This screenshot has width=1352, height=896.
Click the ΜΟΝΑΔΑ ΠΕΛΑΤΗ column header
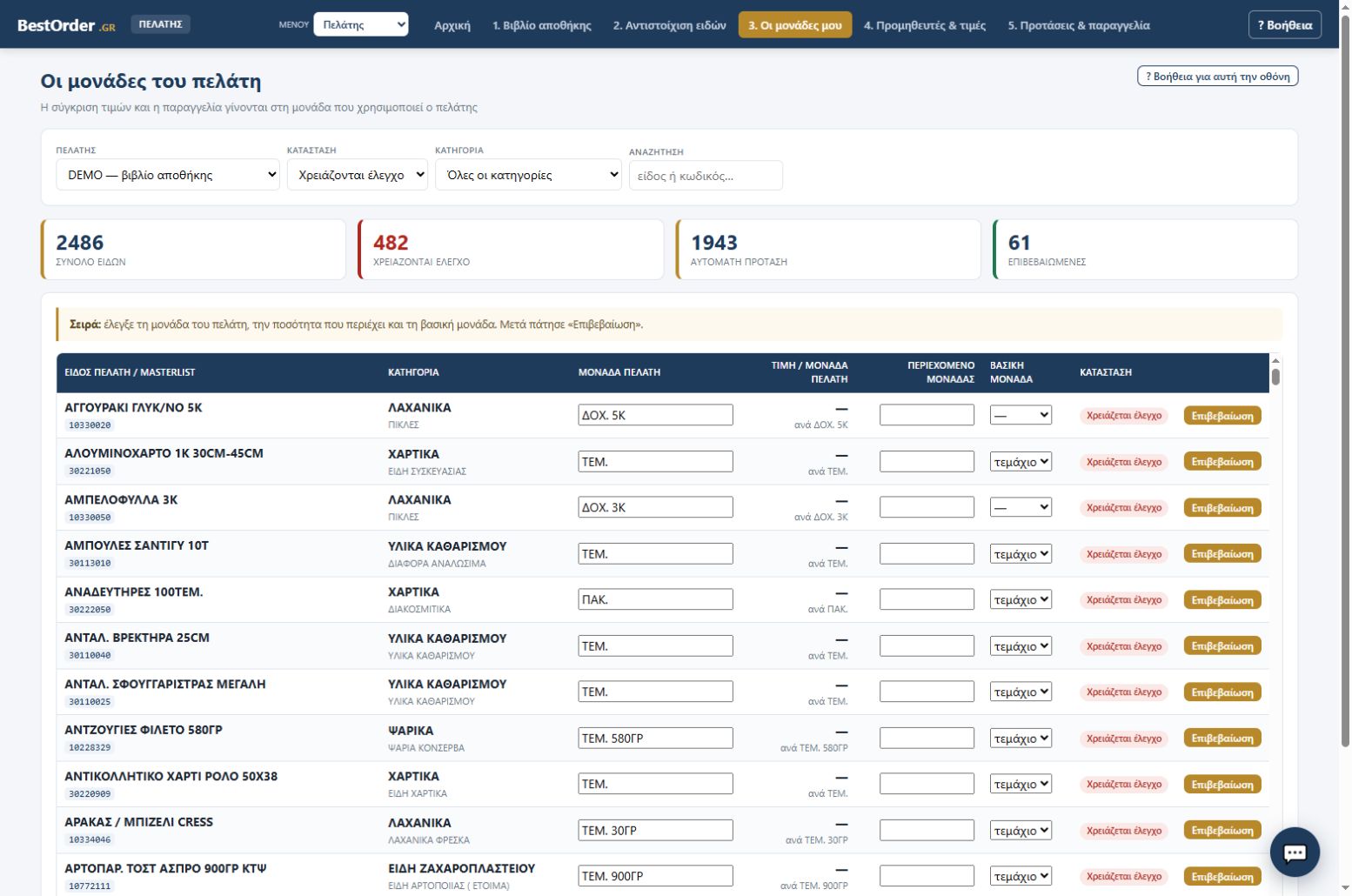619,372
